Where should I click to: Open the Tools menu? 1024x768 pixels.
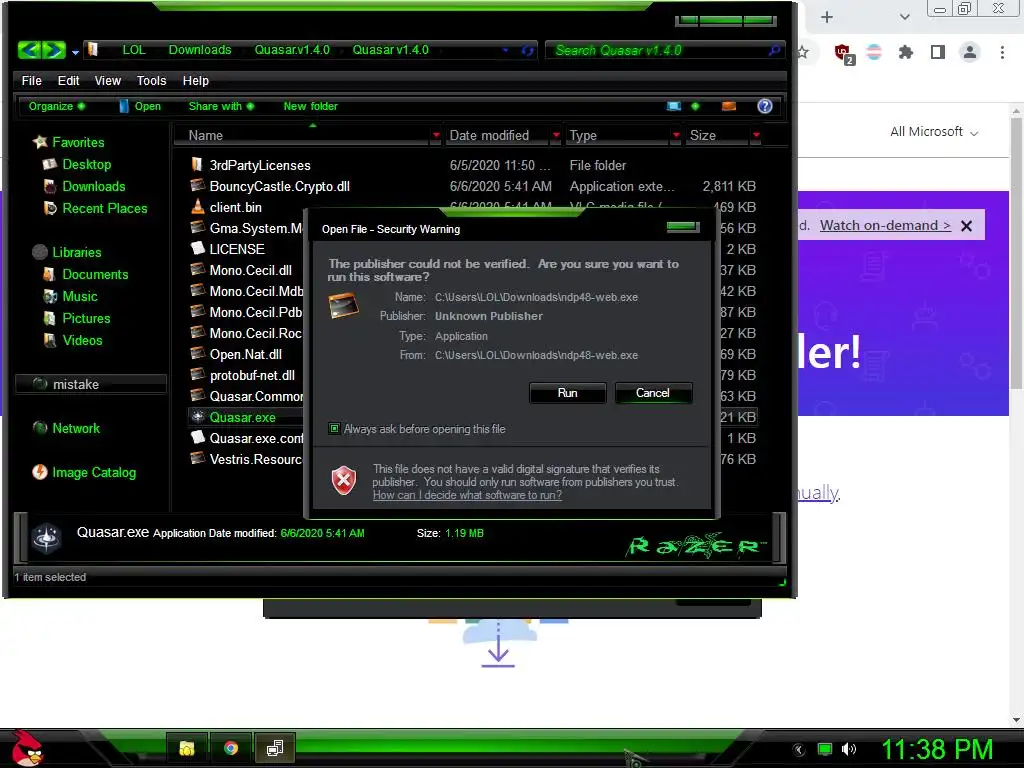[x=152, y=80]
